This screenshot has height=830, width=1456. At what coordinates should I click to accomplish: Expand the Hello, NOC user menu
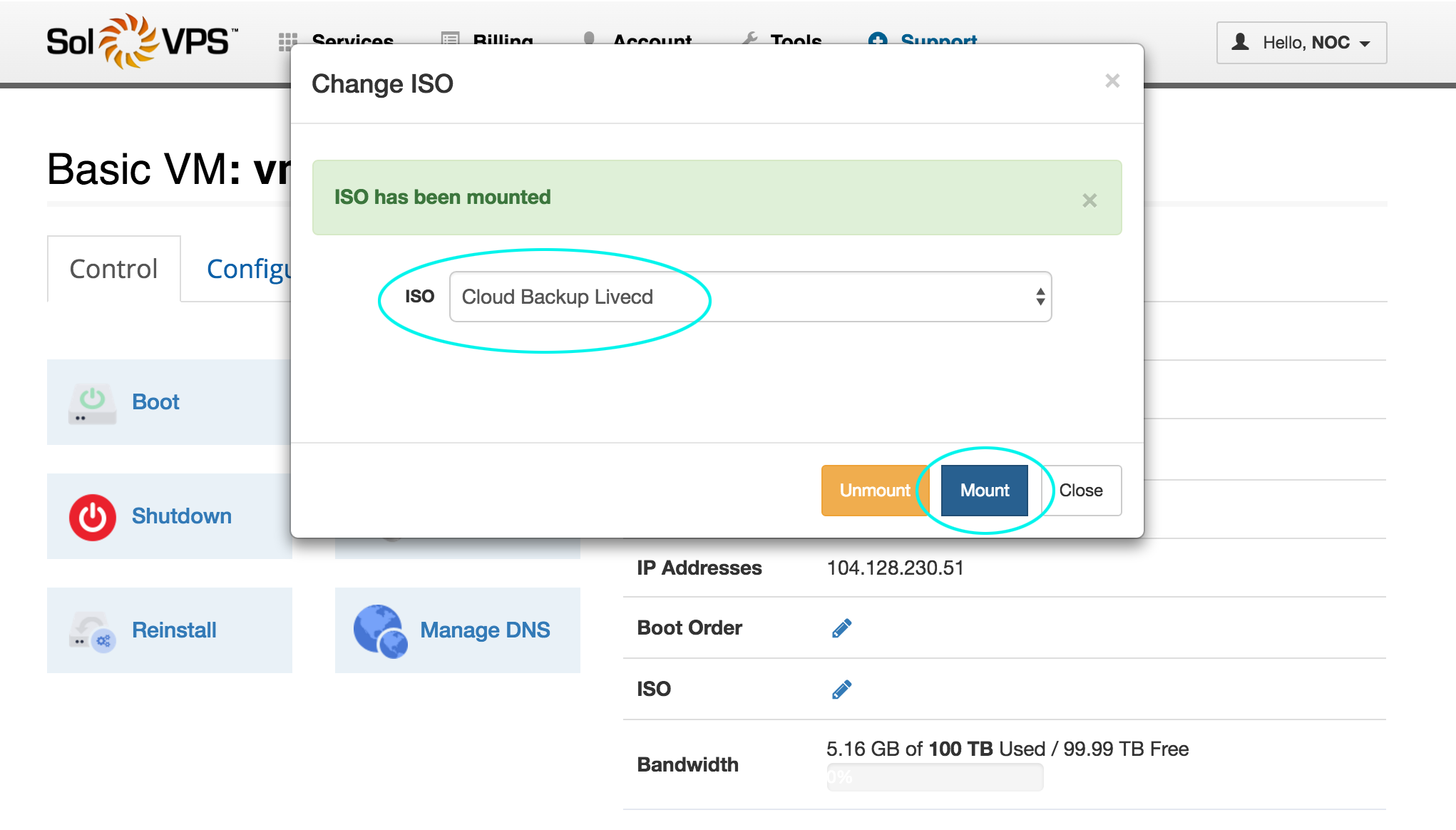coord(1301,43)
